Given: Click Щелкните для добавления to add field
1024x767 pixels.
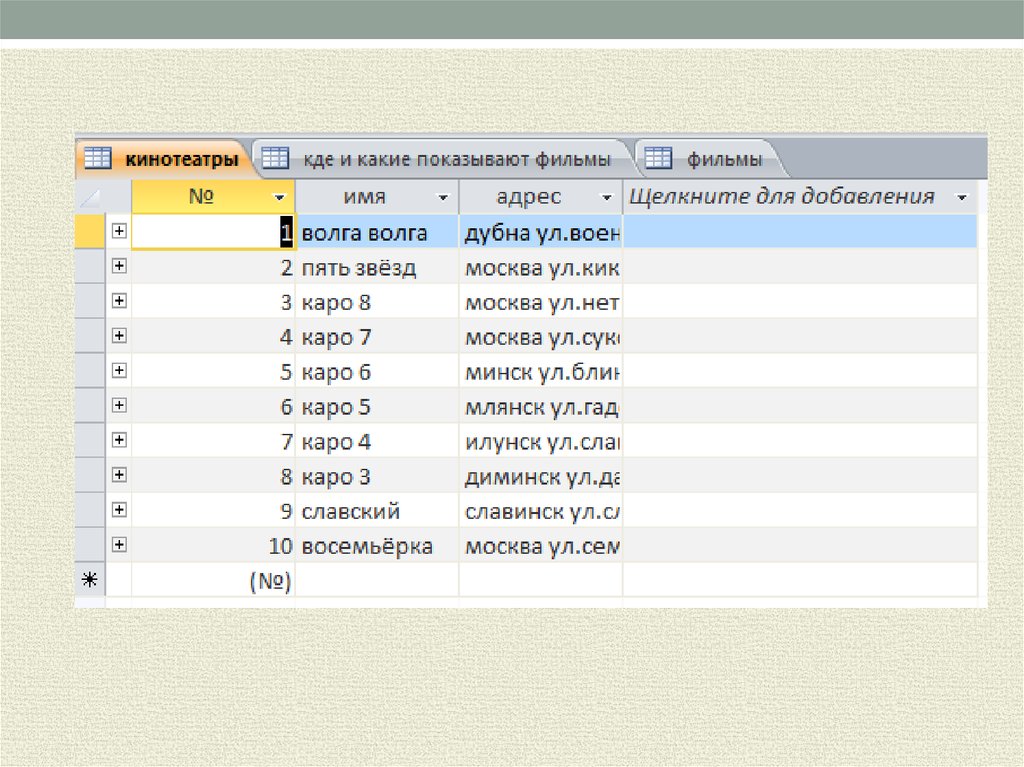Looking at the screenshot, I should [780, 197].
